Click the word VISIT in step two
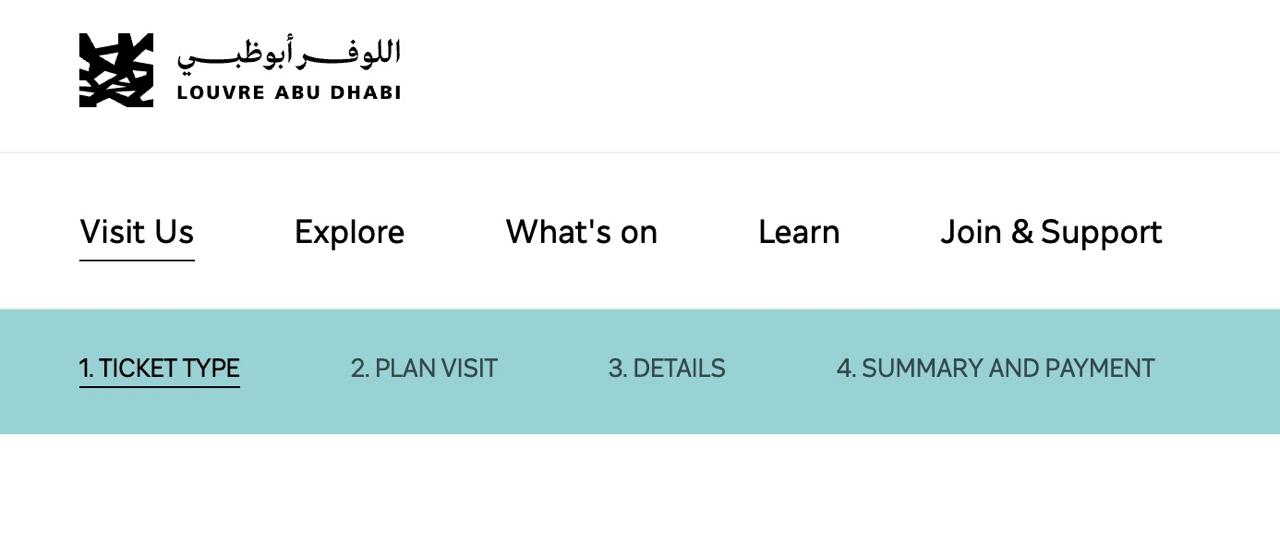Viewport: 1280px width, 534px height. pos(469,369)
